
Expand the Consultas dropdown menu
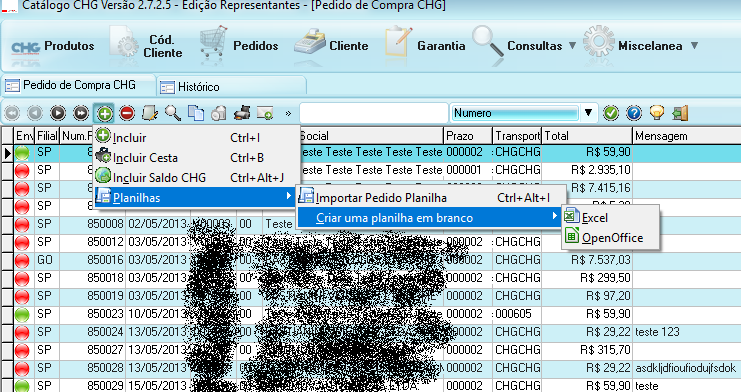tap(572, 46)
